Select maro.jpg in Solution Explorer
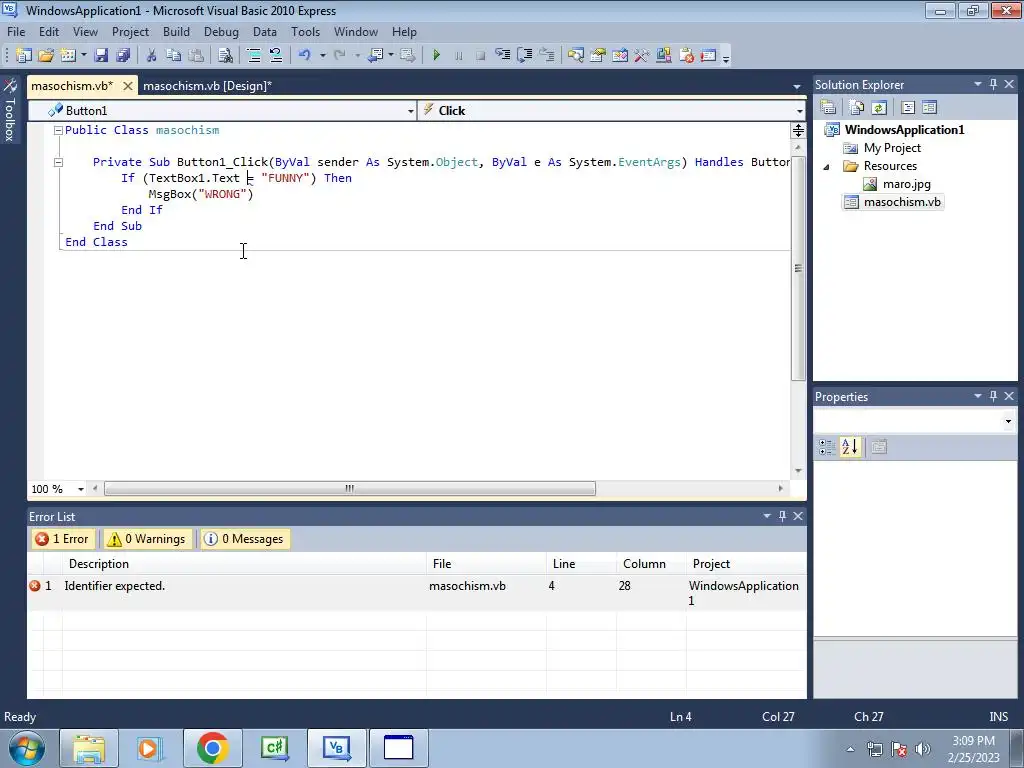1024x768 pixels. pyautogui.click(x=906, y=184)
